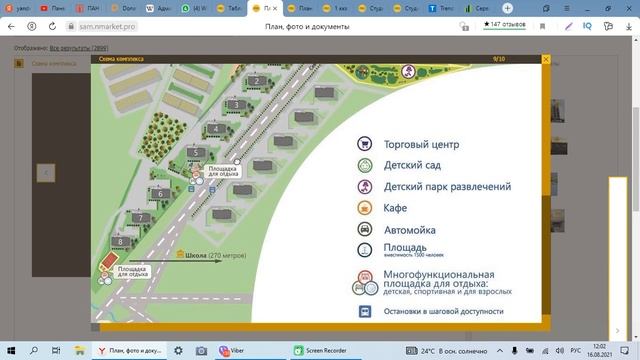Click building number 2 on the map

[256, 81]
